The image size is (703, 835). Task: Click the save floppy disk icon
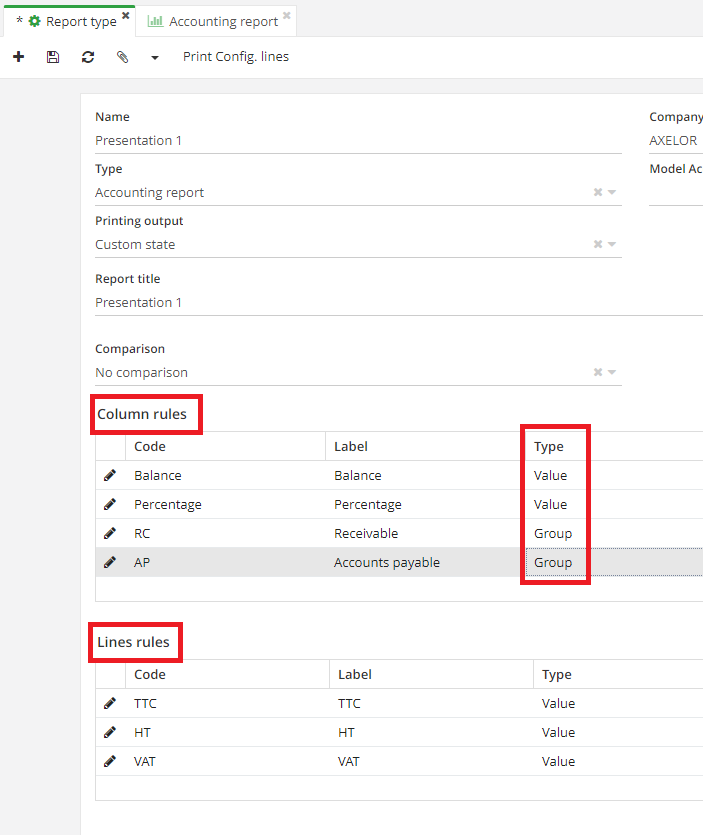[x=53, y=58]
